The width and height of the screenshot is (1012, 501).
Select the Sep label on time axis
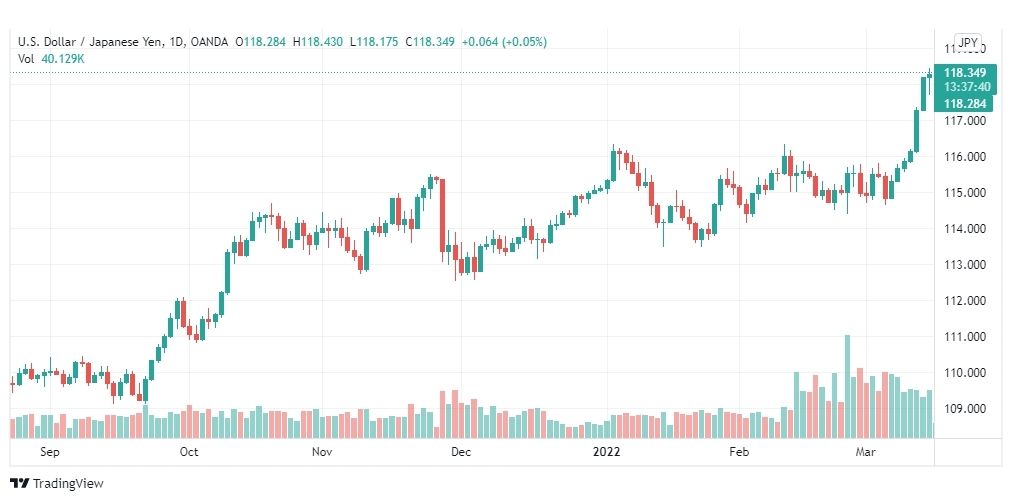(x=50, y=452)
